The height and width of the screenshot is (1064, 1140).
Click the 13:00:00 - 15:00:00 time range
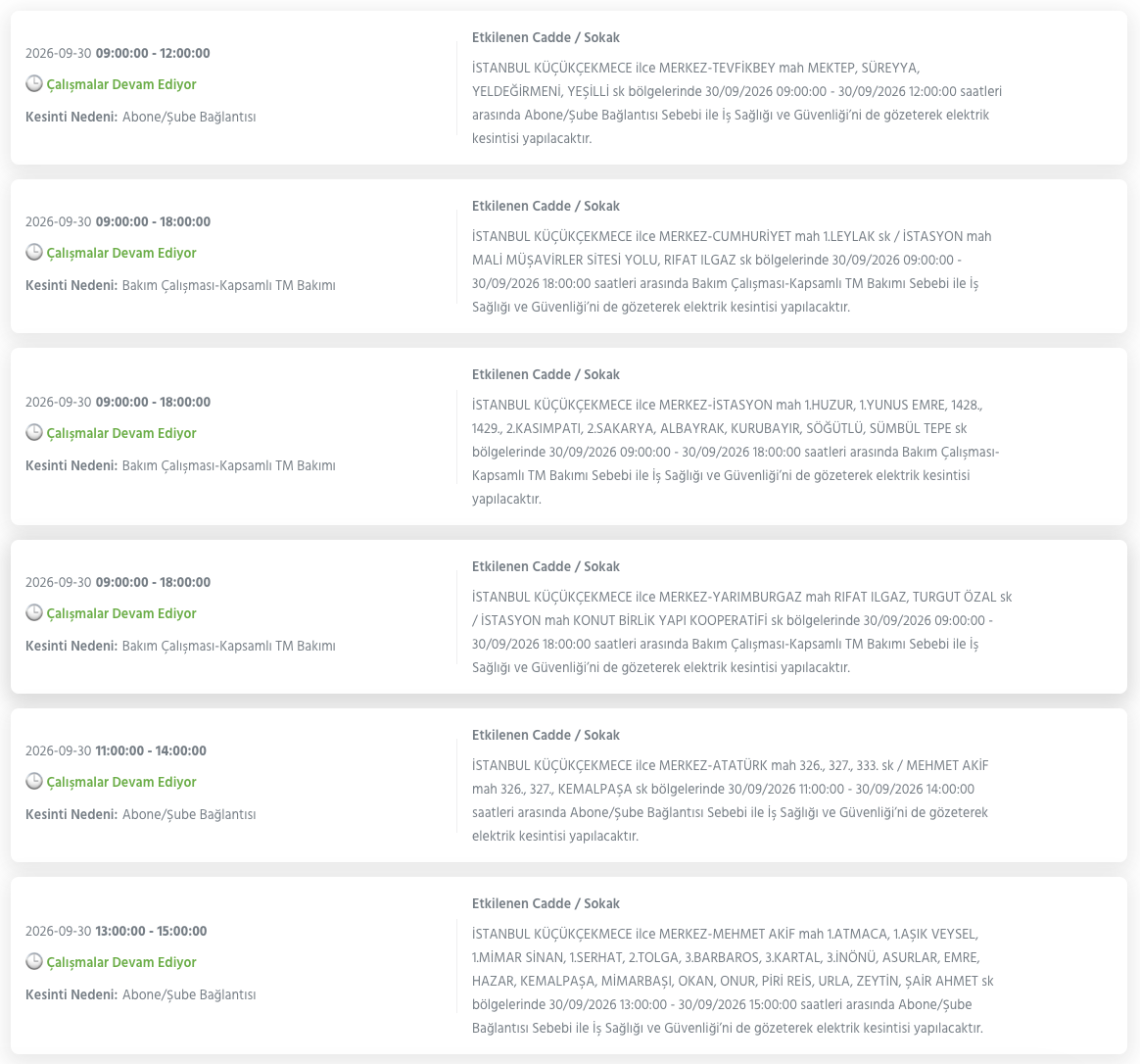(151, 931)
